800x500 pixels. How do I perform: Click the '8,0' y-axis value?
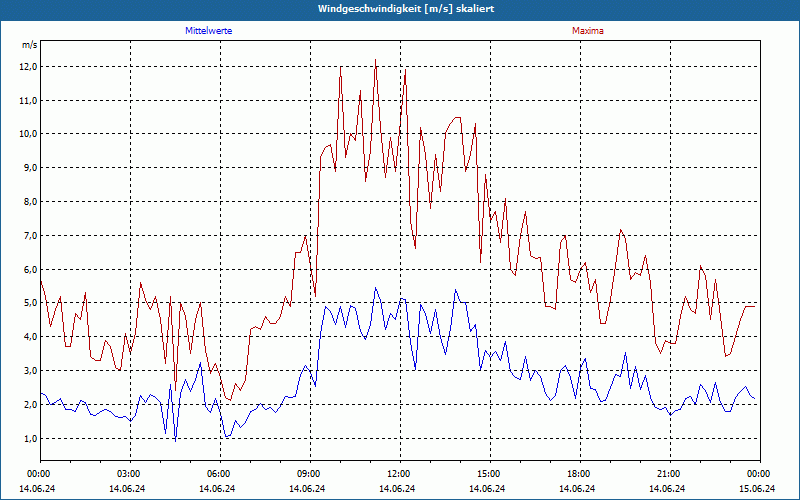(30, 202)
